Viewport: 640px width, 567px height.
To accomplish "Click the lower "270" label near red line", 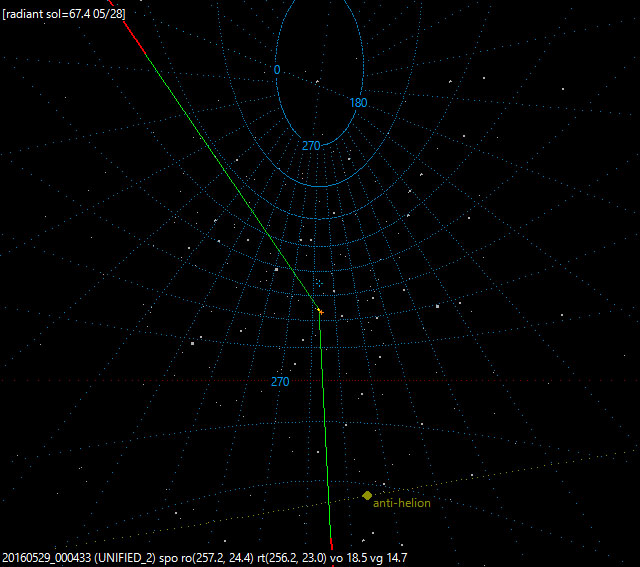I will [280, 382].
